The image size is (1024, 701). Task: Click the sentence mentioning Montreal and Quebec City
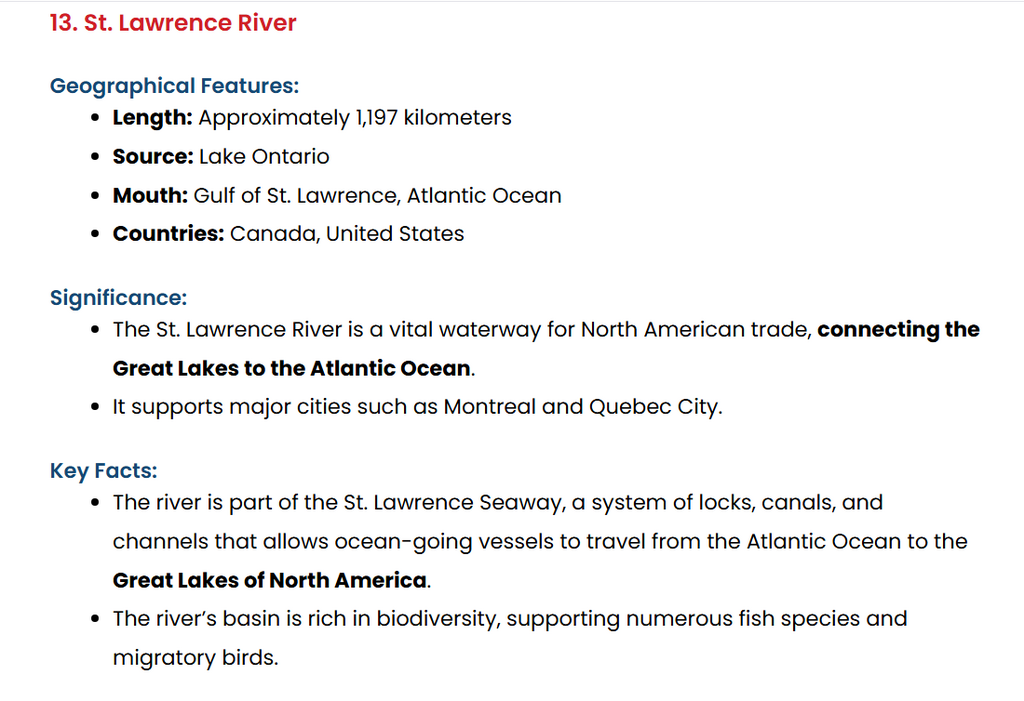(x=417, y=407)
